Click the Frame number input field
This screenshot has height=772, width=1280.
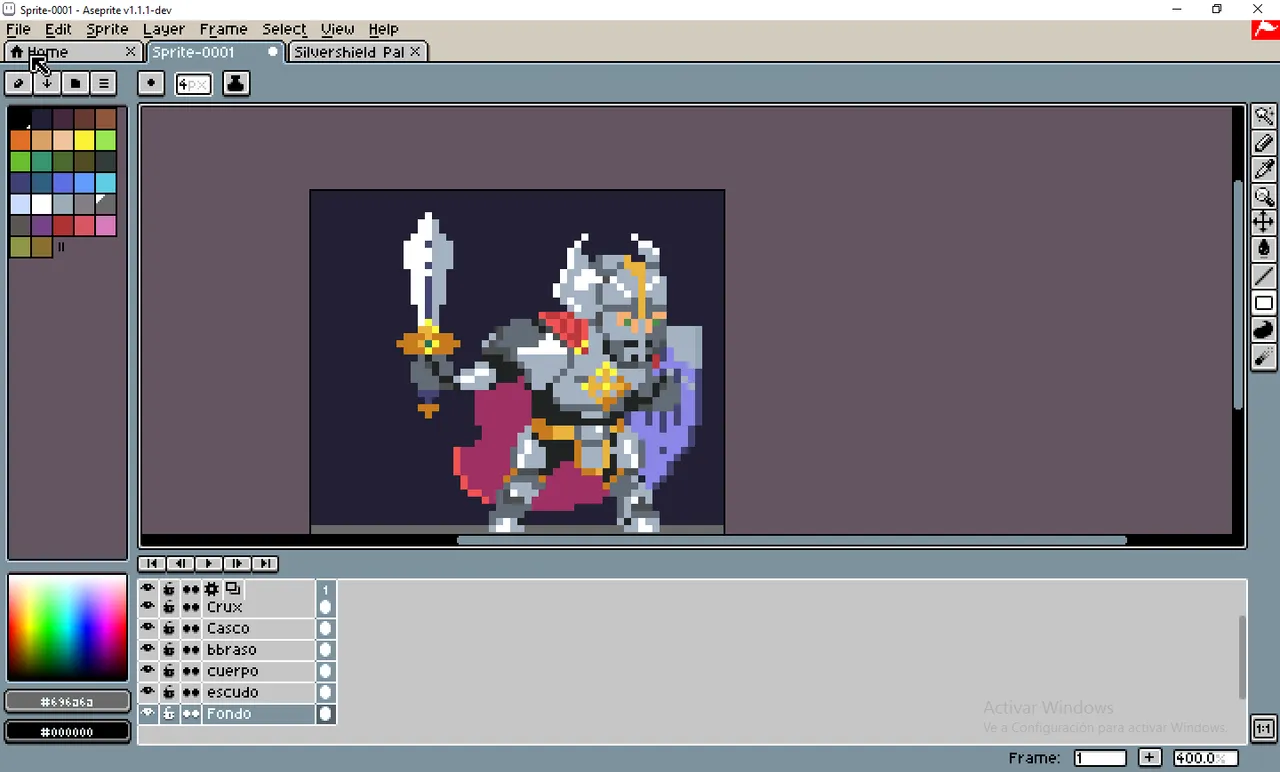tap(1100, 758)
